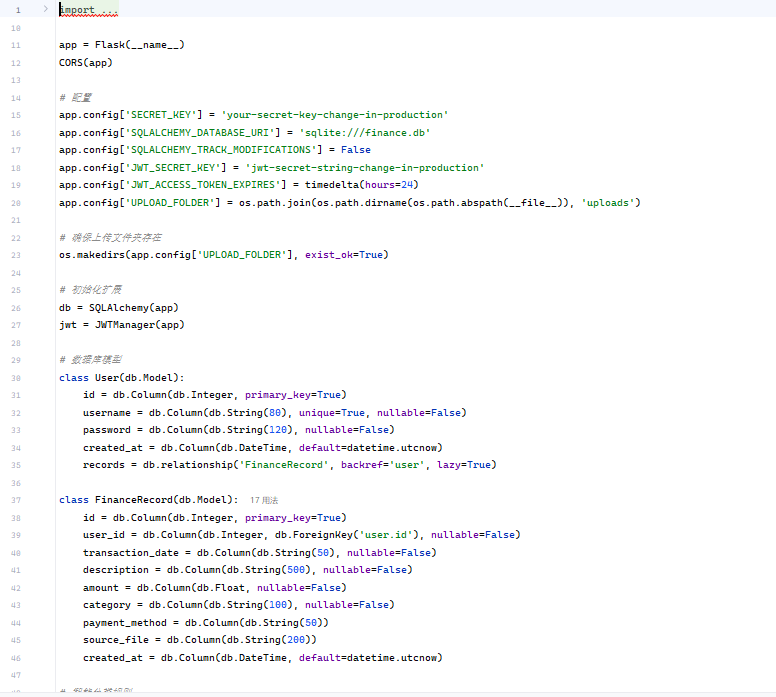Click line number 15 in the gutter

tap(16, 115)
